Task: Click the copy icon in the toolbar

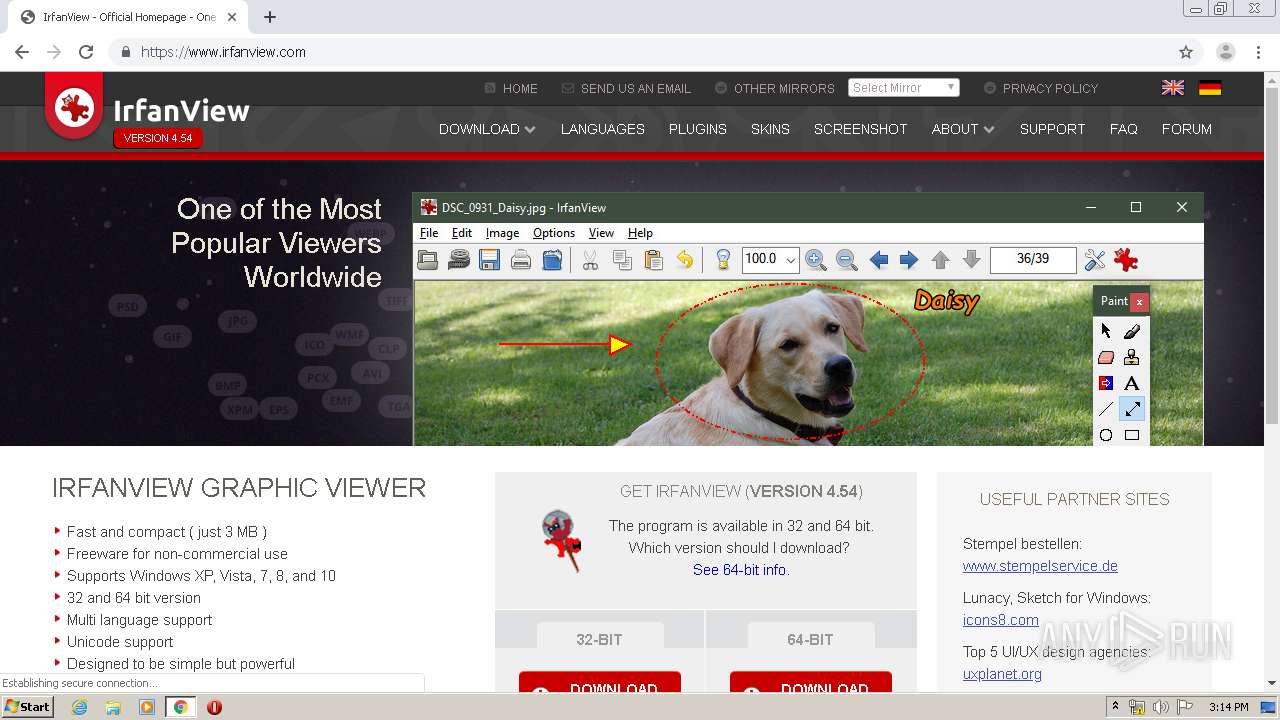Action: pos(622,260)
